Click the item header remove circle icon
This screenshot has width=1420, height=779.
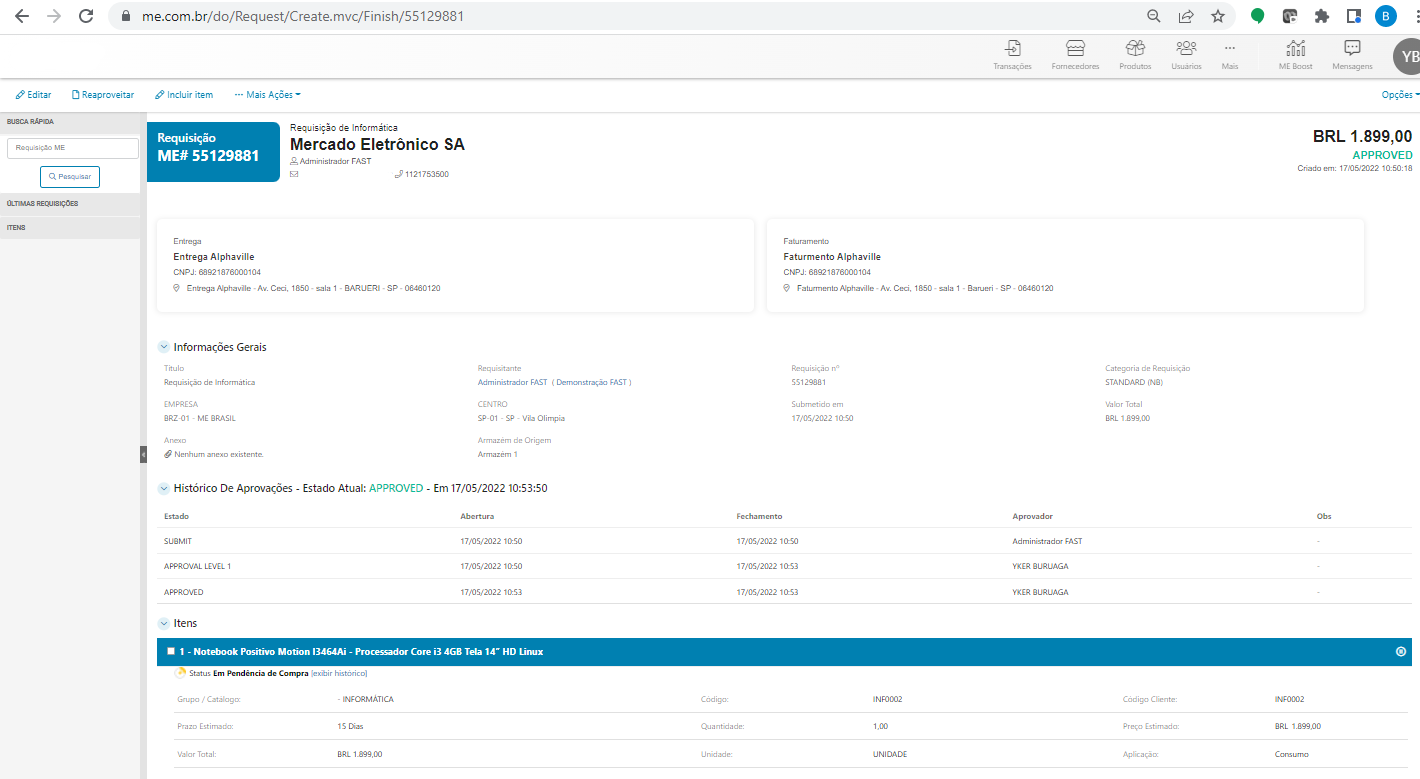coord(1400,652)
